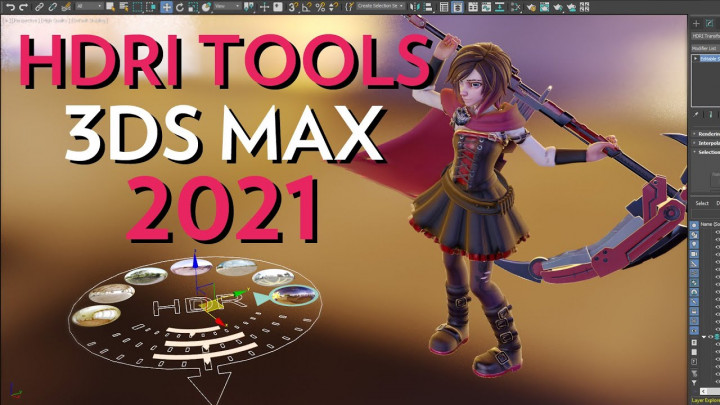
Task: Toggle eye visibility of expanded layer
Action: click(710, 337)
